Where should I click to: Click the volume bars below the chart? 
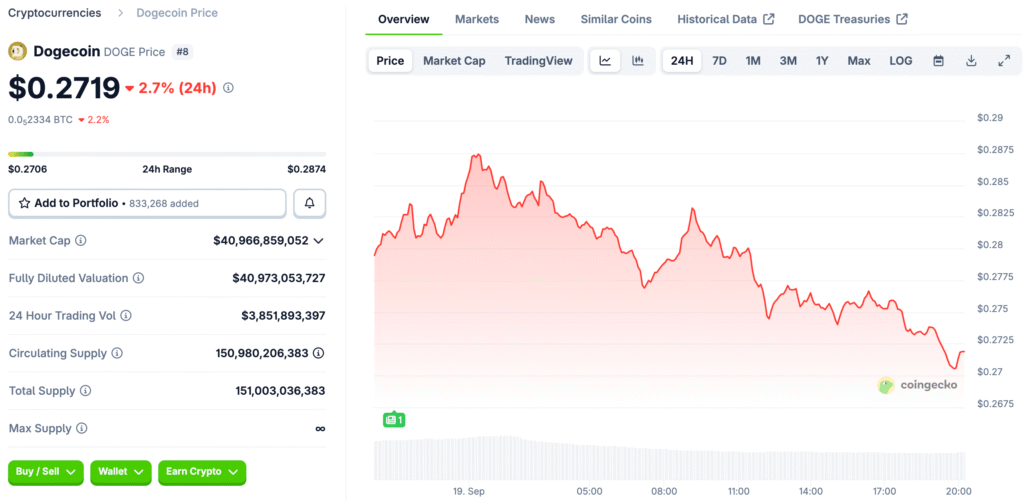coord(669,457)
